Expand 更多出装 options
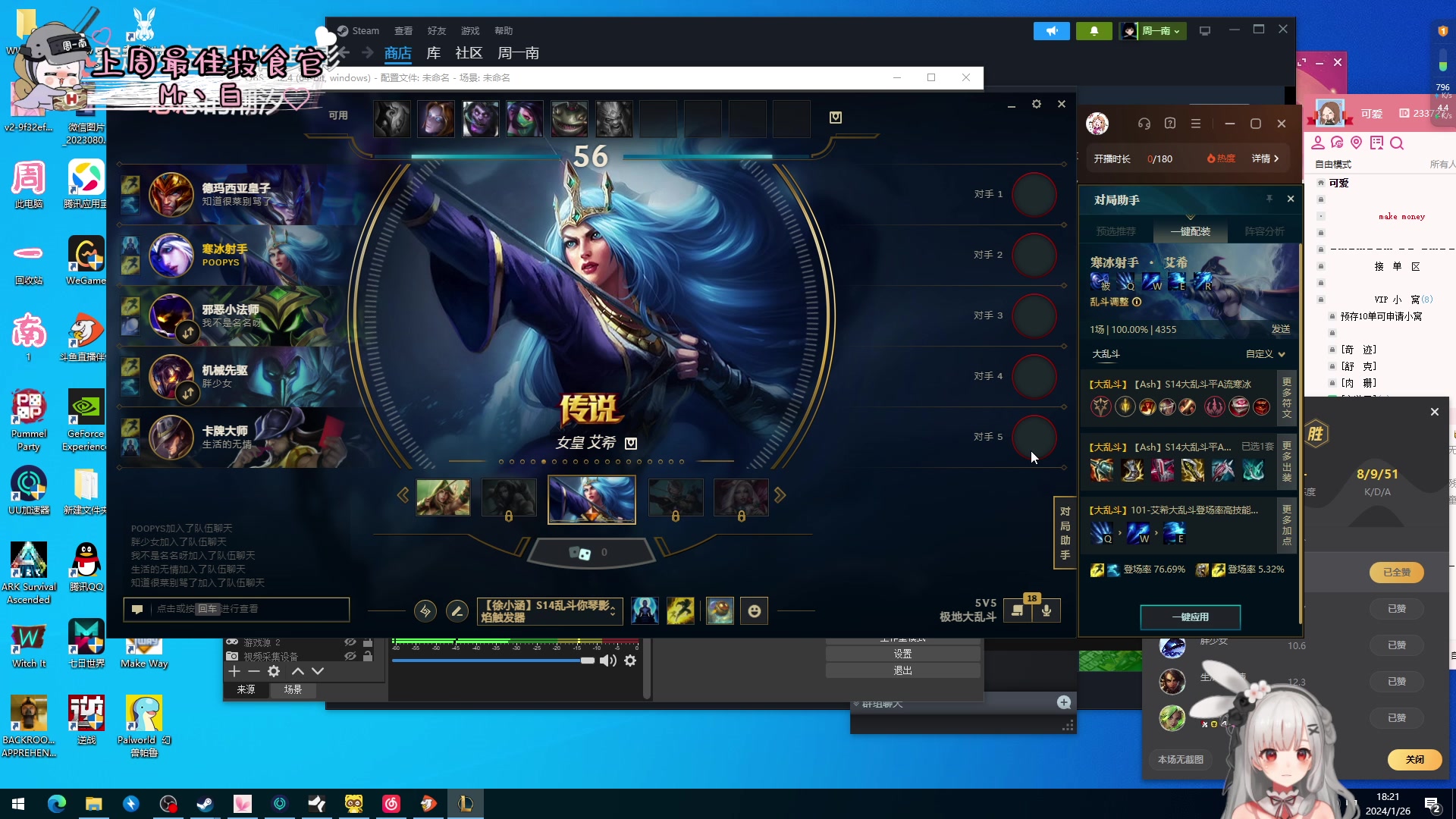1456x819 pixels. [x=1286, y=461]
